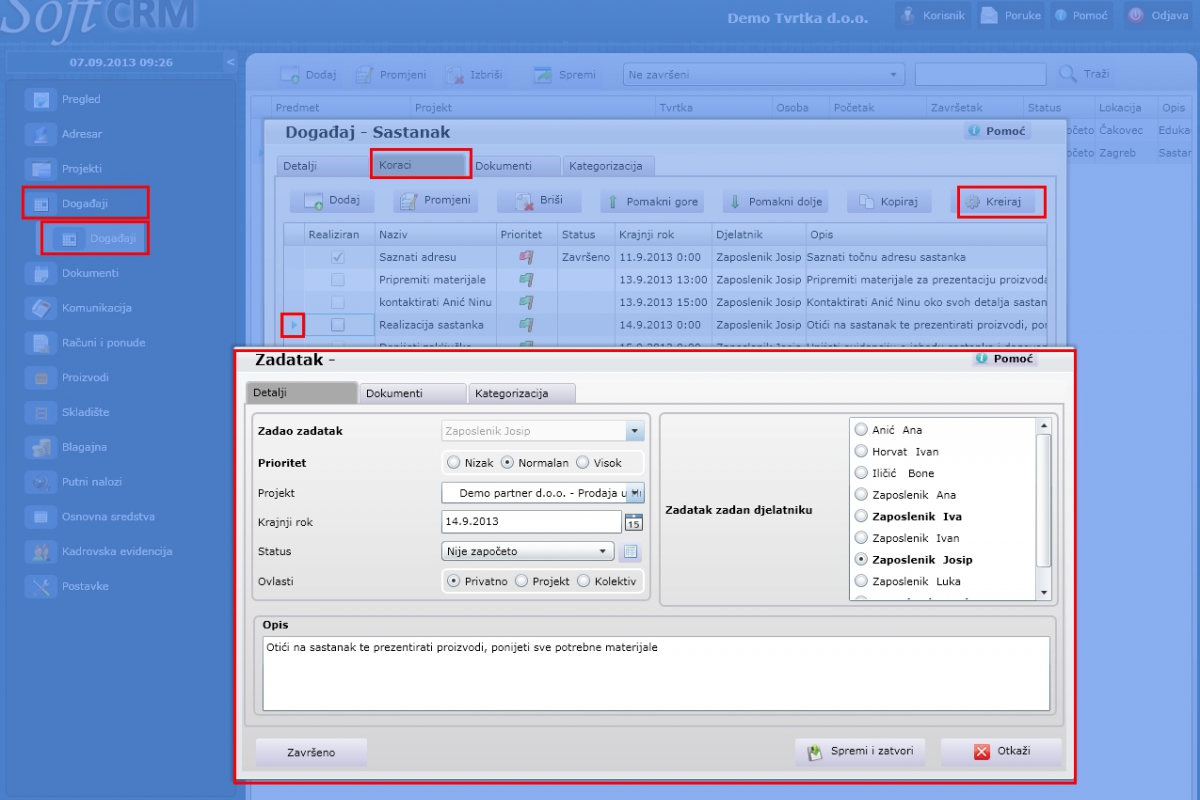Open Detalji tab in Događaj window
The width and height of the screenshot is (1200, 800).
(x=322, y=166)
